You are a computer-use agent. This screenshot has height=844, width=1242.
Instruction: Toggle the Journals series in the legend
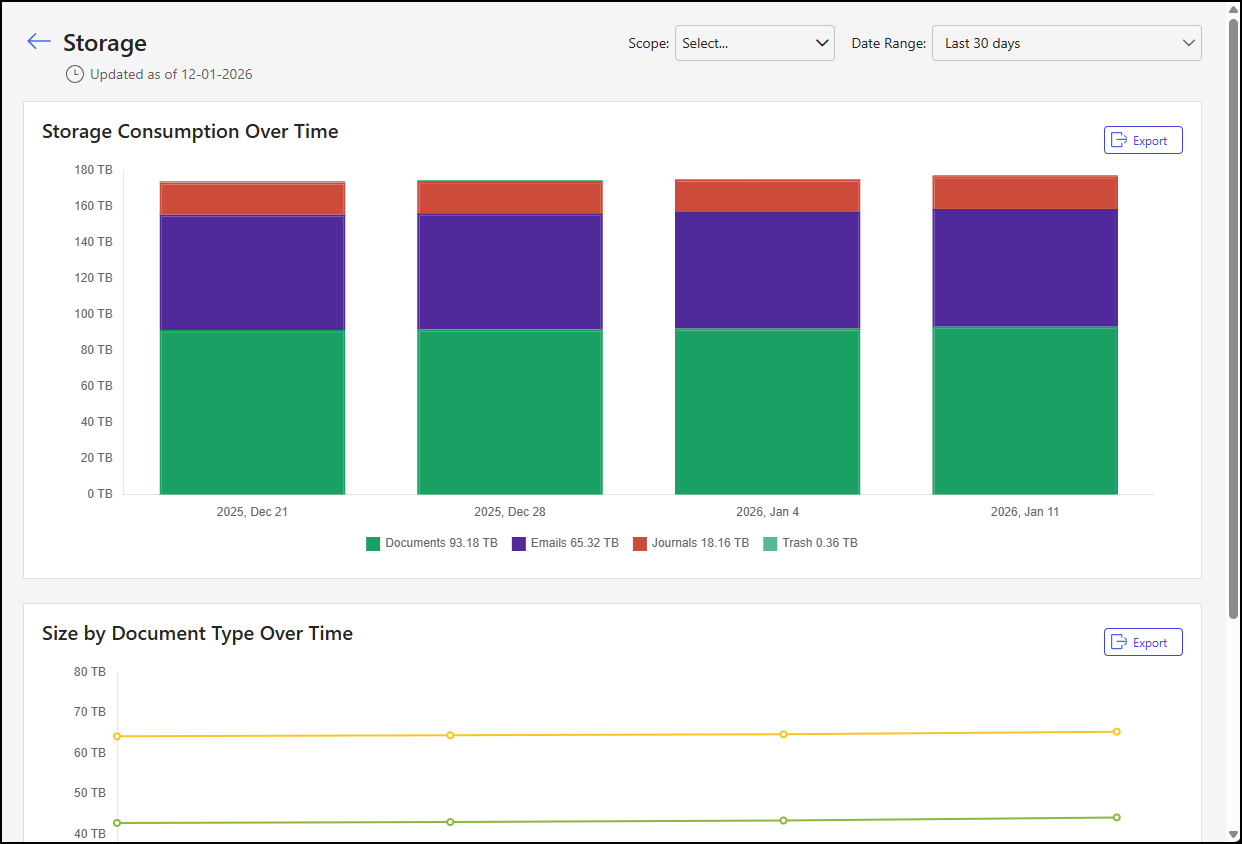pyautogui.click(x=699, y=543)
